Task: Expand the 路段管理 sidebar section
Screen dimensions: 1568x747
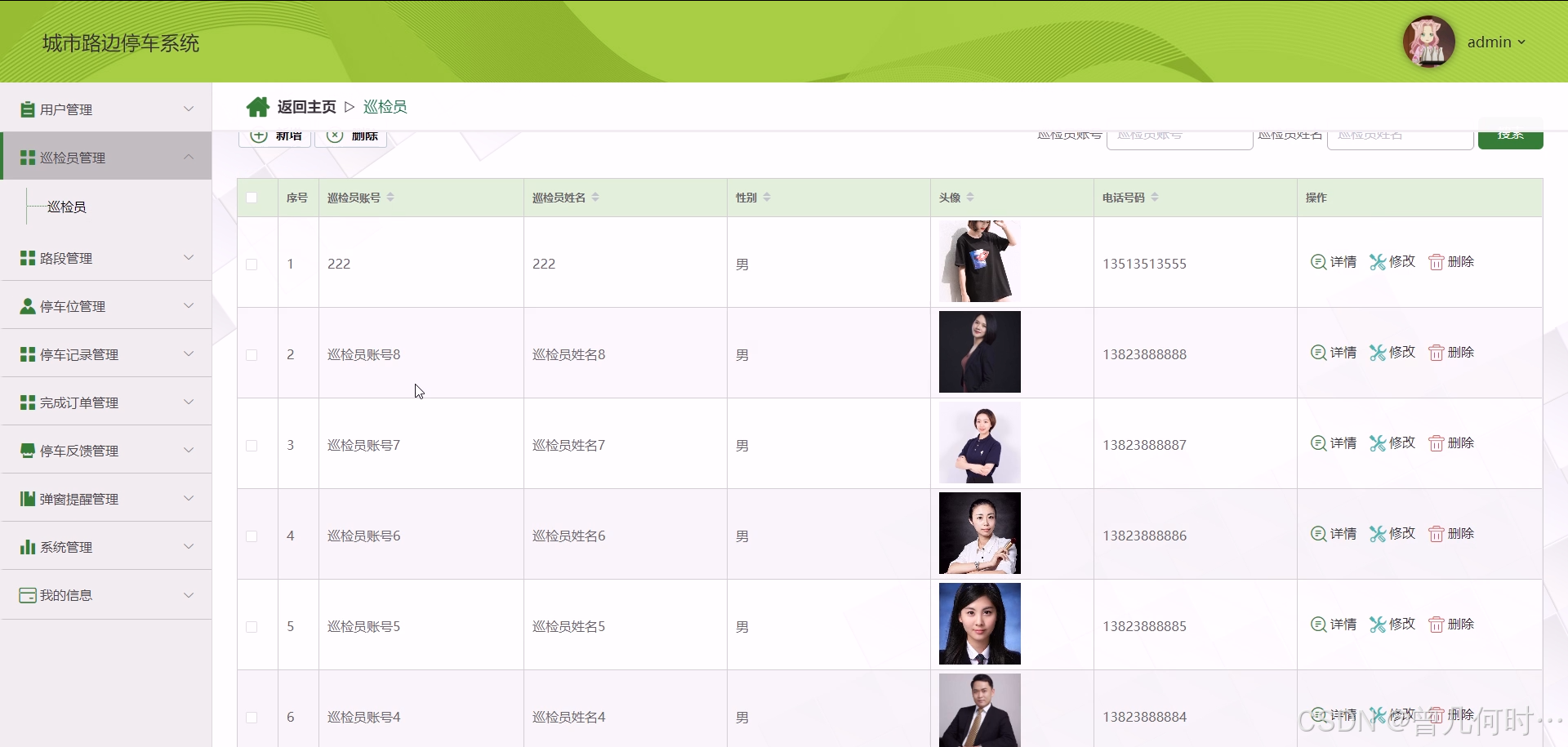Action: click(x=188, y=257)
